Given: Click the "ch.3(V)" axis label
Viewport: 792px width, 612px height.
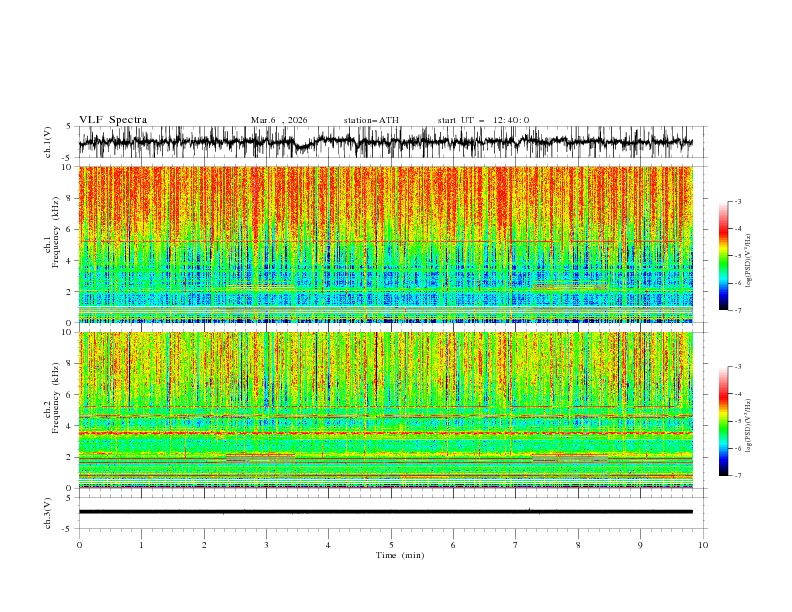Looking at the screenshot, I should [x=47, y=513].
